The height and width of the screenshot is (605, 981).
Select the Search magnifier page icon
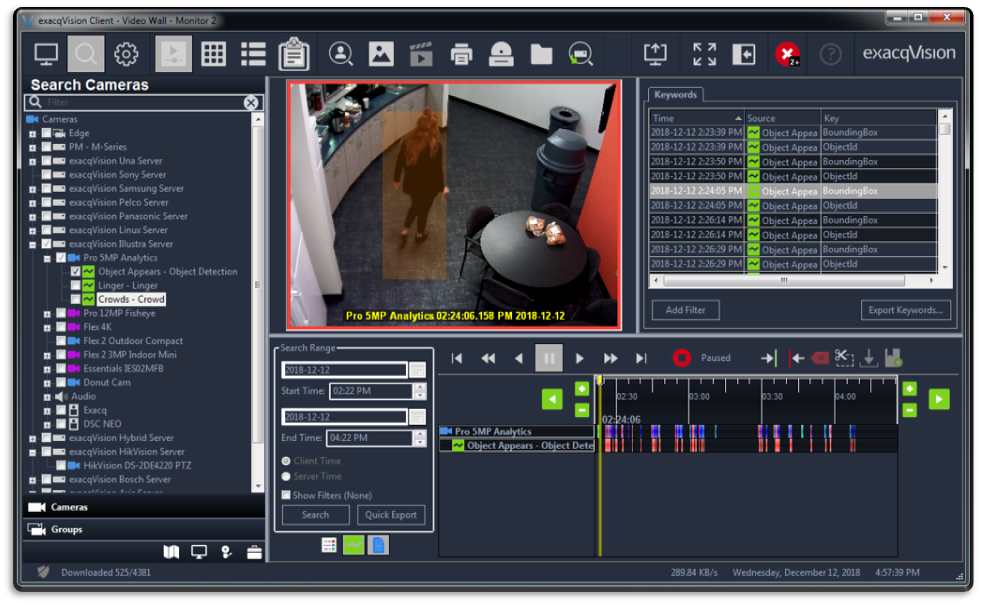click(x=86, y=54)
